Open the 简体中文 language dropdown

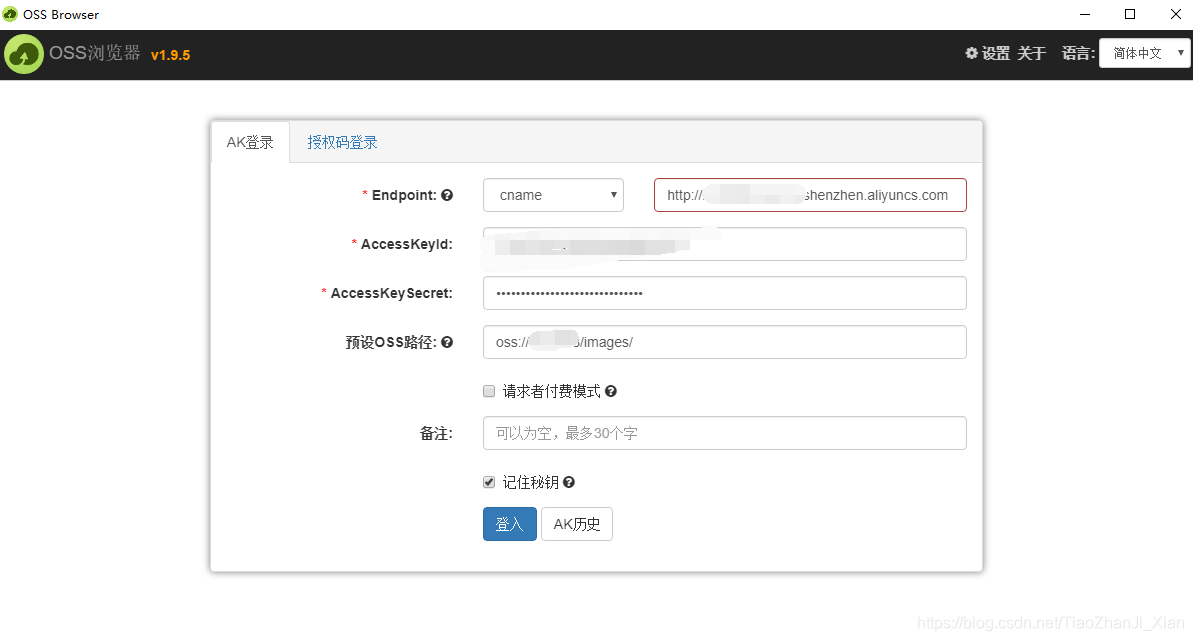click(1144, 53)
